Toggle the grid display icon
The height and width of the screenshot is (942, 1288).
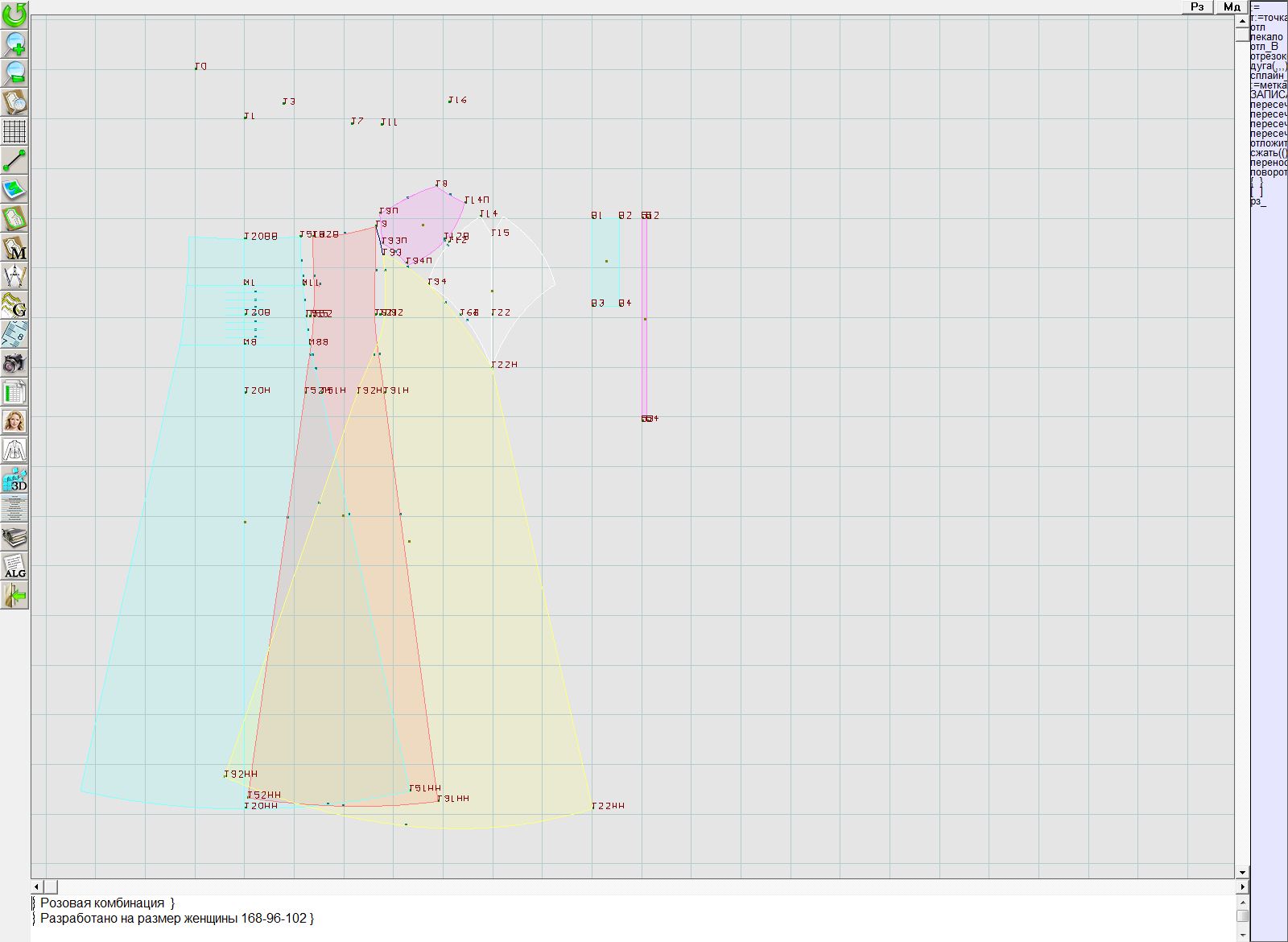14,131
